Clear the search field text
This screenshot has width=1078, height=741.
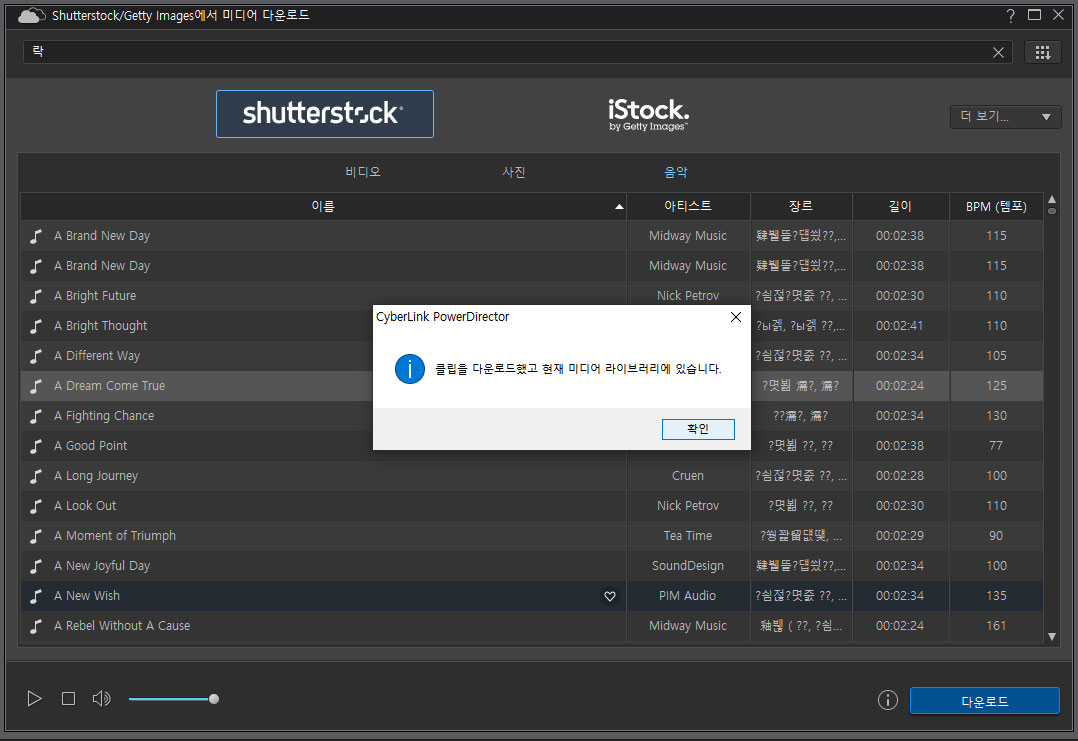tap(998, 52)
